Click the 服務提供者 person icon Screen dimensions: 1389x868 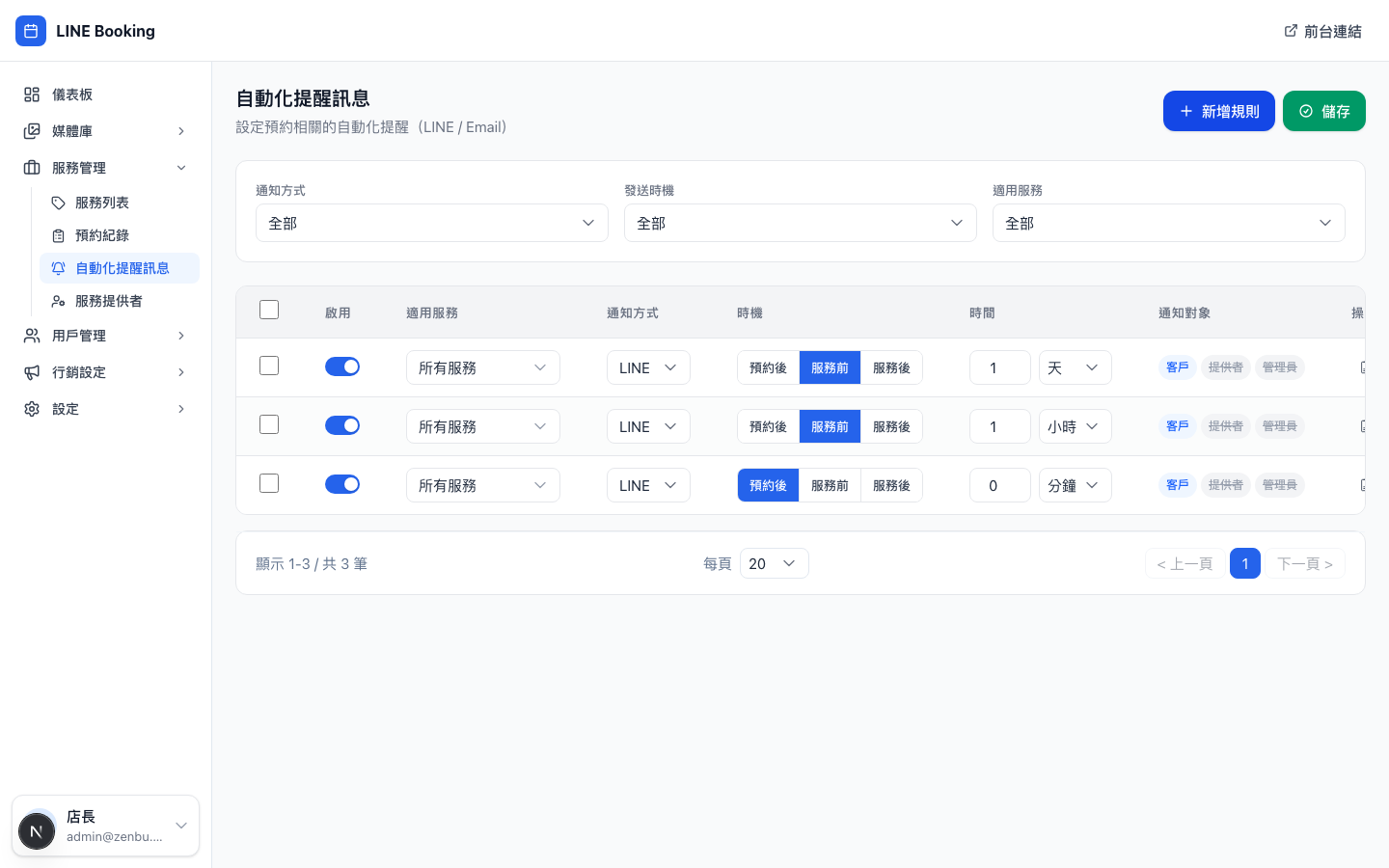[x=59, y=301]
